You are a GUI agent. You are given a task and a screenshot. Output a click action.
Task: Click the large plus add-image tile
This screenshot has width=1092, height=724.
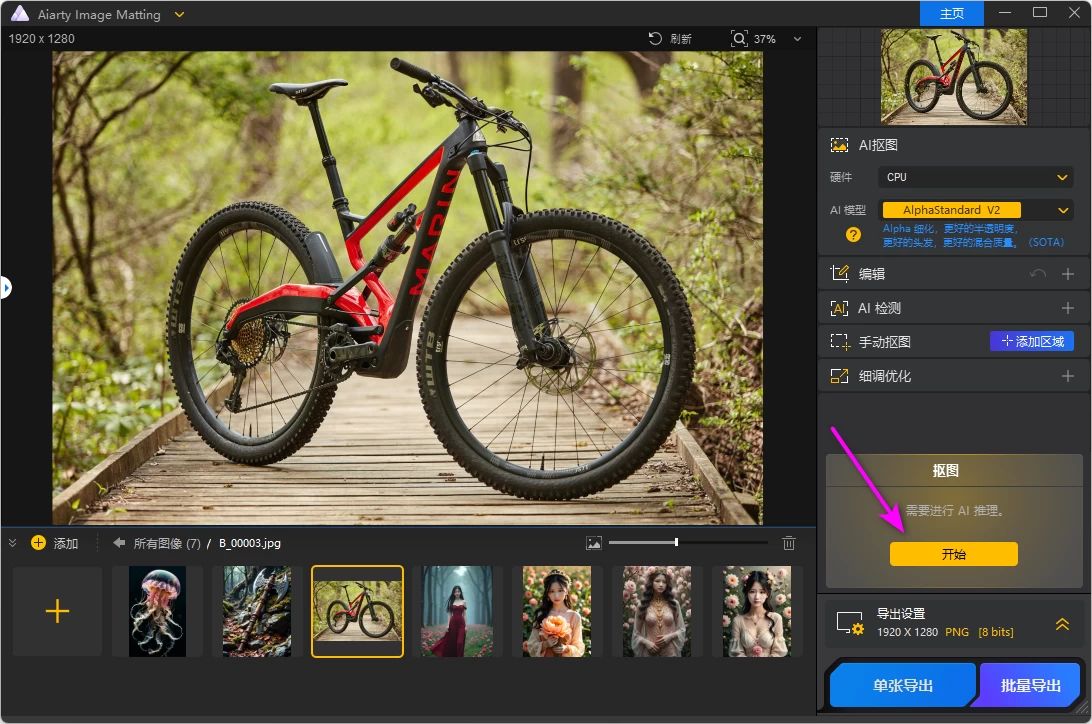(x=57, y=611)
